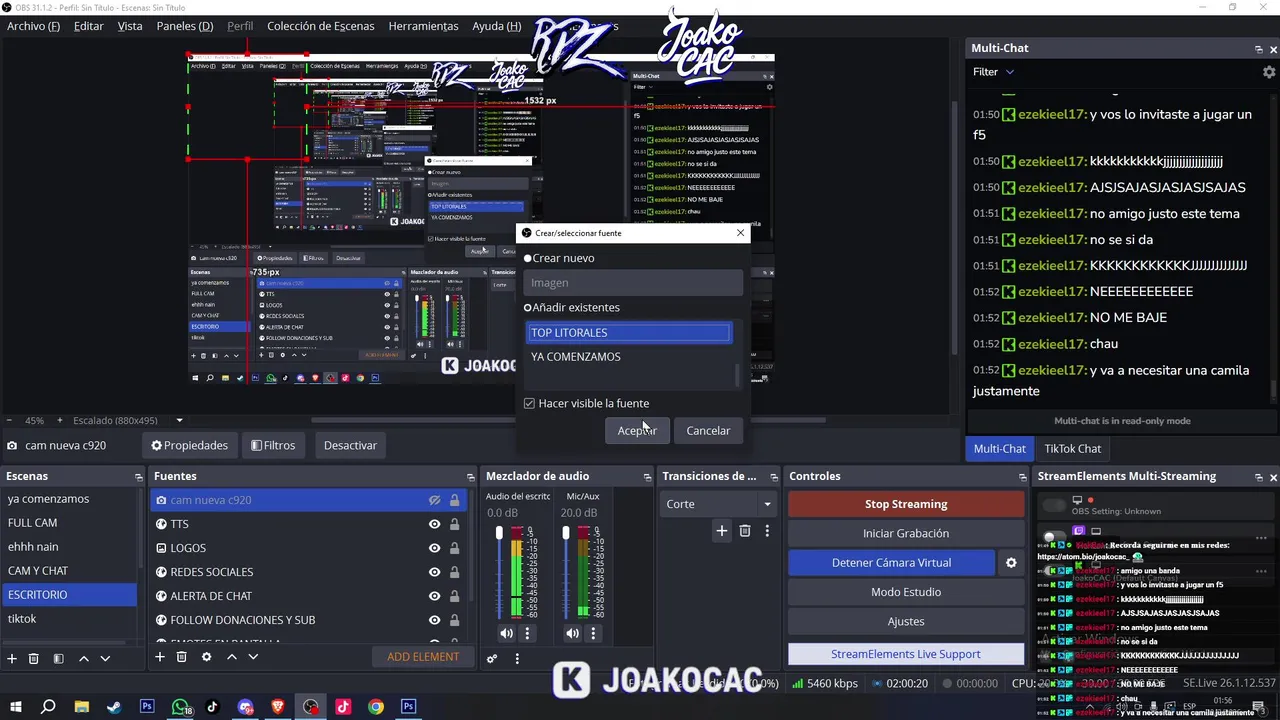Delete the transition using trash icon
Viewport: 1280px width, 720px height.
tap(745, 531)
